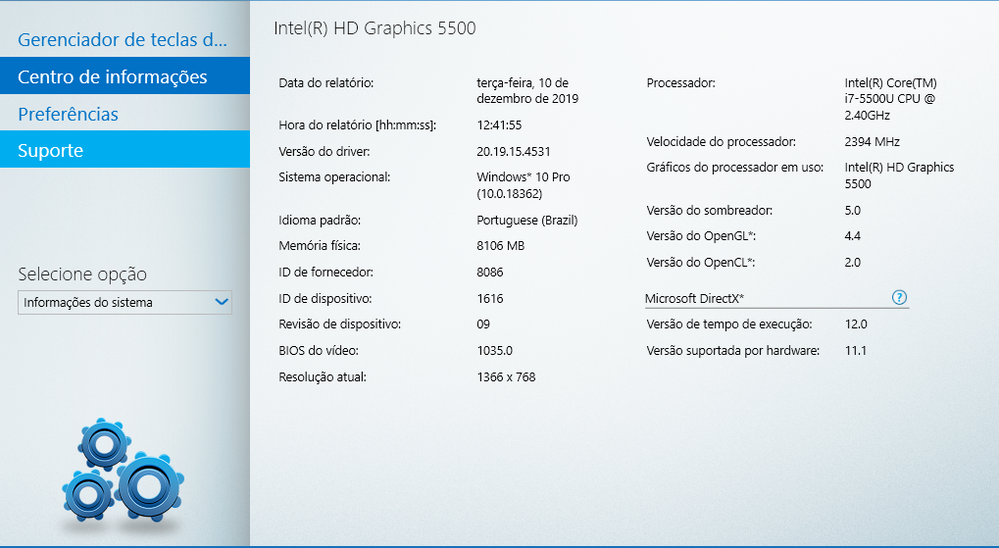Click the shader version value 5.0
This screenshot has width=999, height=548.
(x=852, y=210)
